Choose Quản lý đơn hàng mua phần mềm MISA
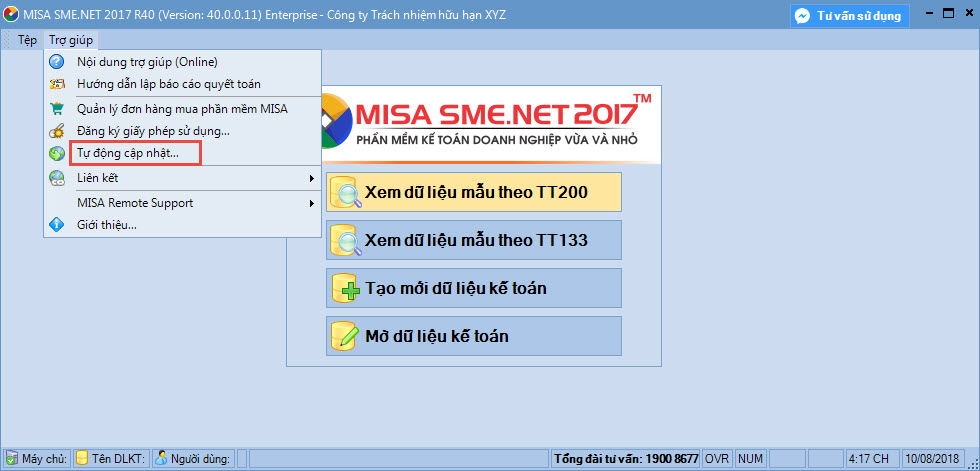This screenshot has width=980, height=471. point(182,109)
